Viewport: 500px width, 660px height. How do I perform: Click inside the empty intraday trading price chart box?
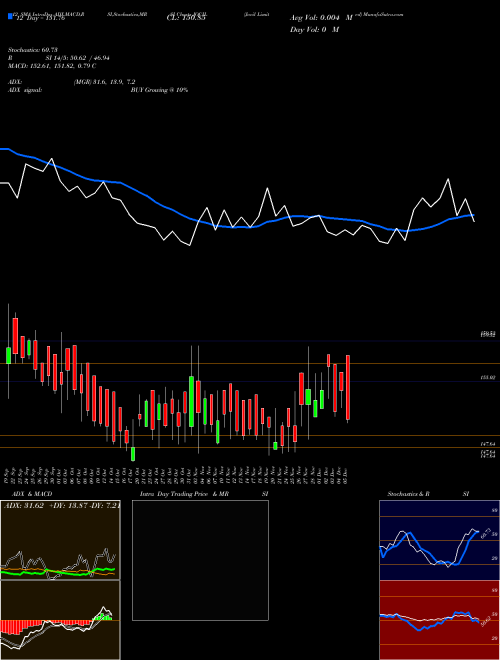point(200,560)
